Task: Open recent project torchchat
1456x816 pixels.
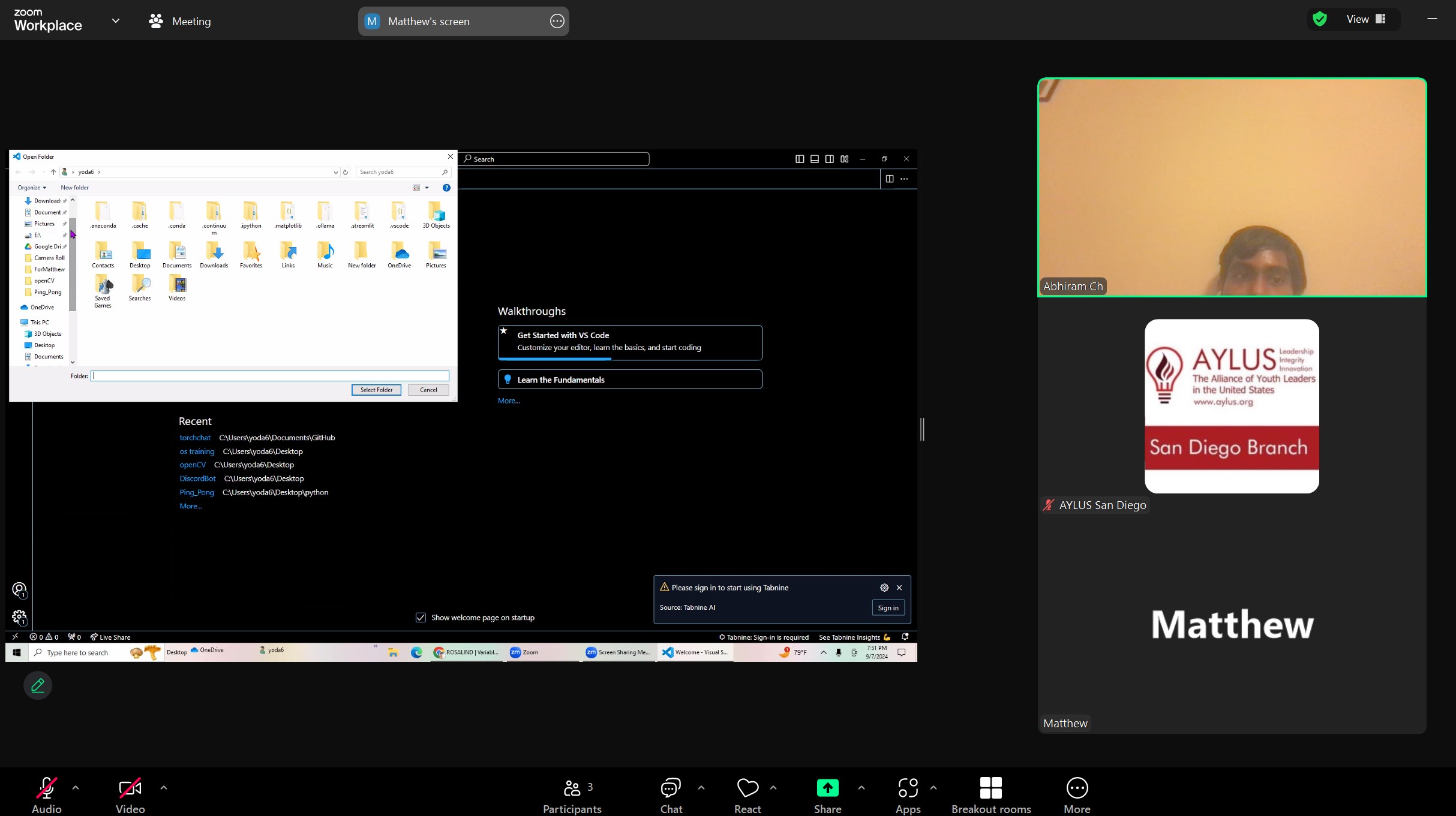Action: click(x=195, y=438)
